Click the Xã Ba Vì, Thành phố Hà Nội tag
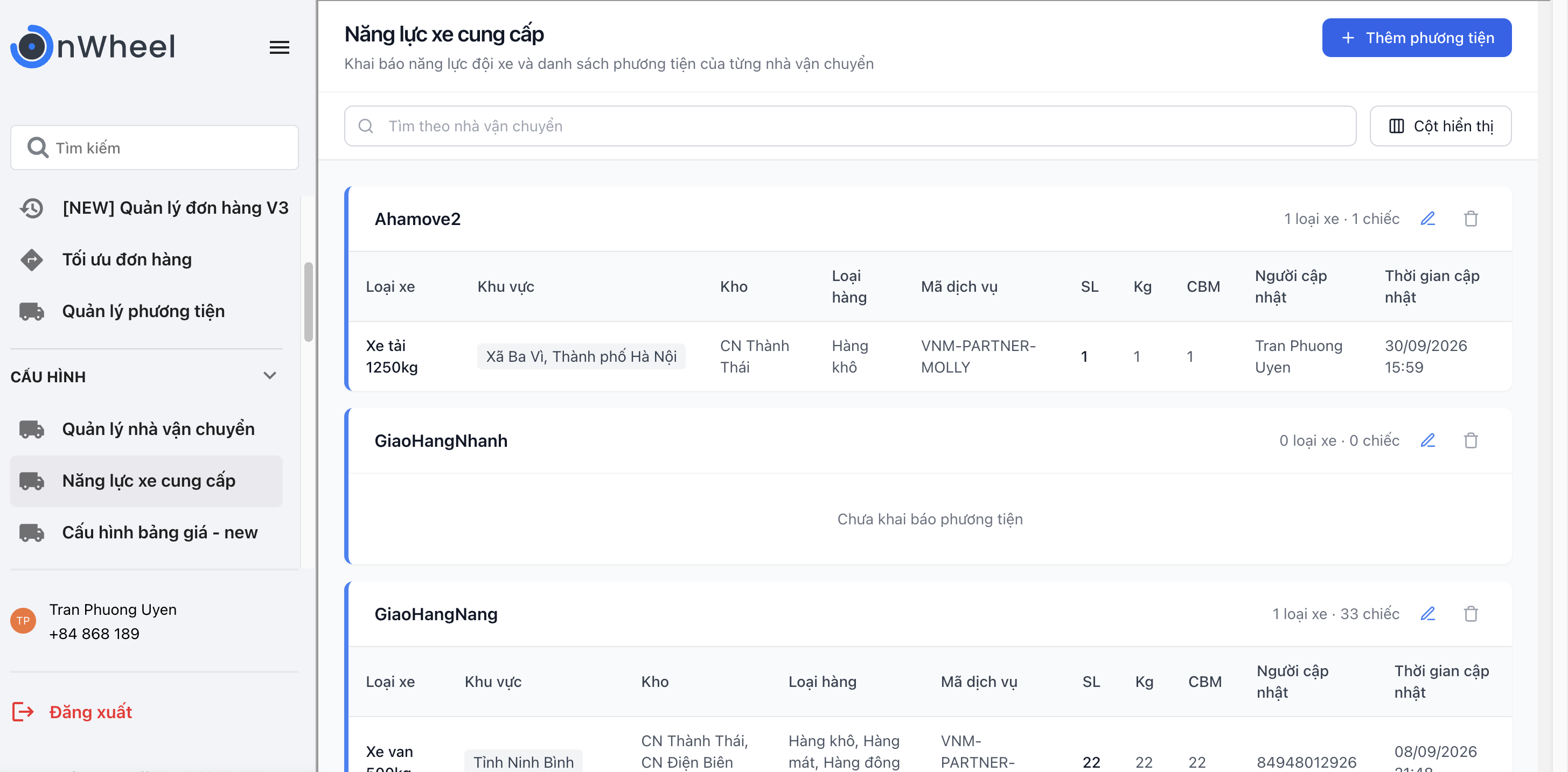Viewport: 1568px width, 772px height. [x=581, y=356]
